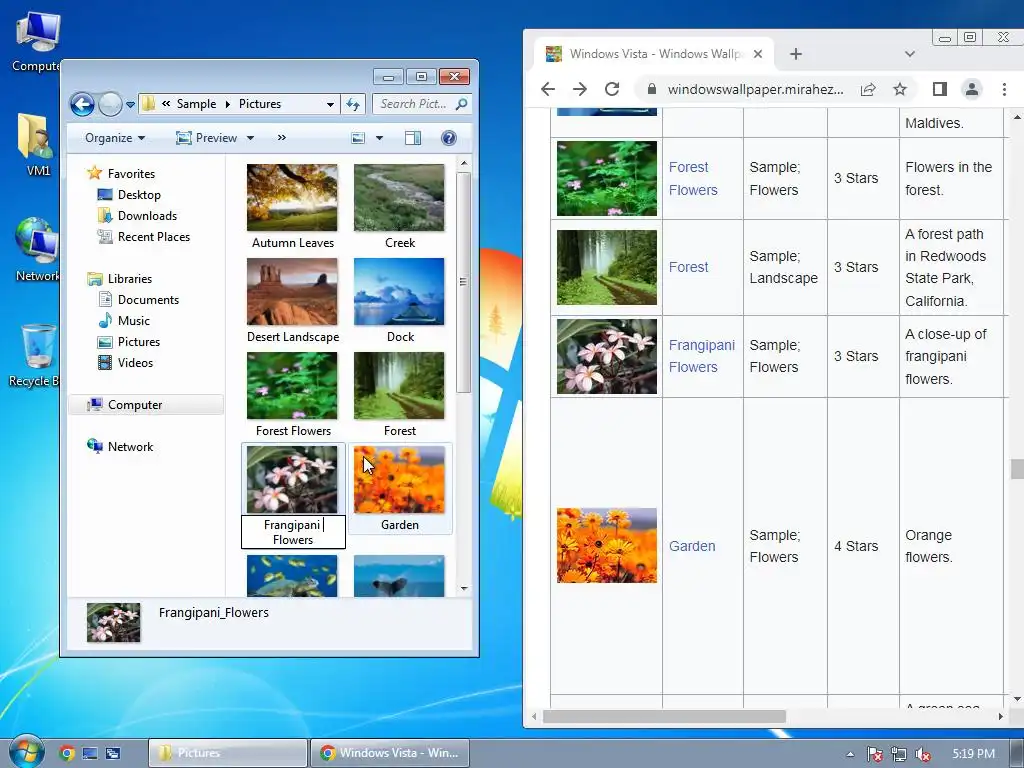Click the Garden image in the web table
Viewport: 1024px width, 768px height.
607,545
